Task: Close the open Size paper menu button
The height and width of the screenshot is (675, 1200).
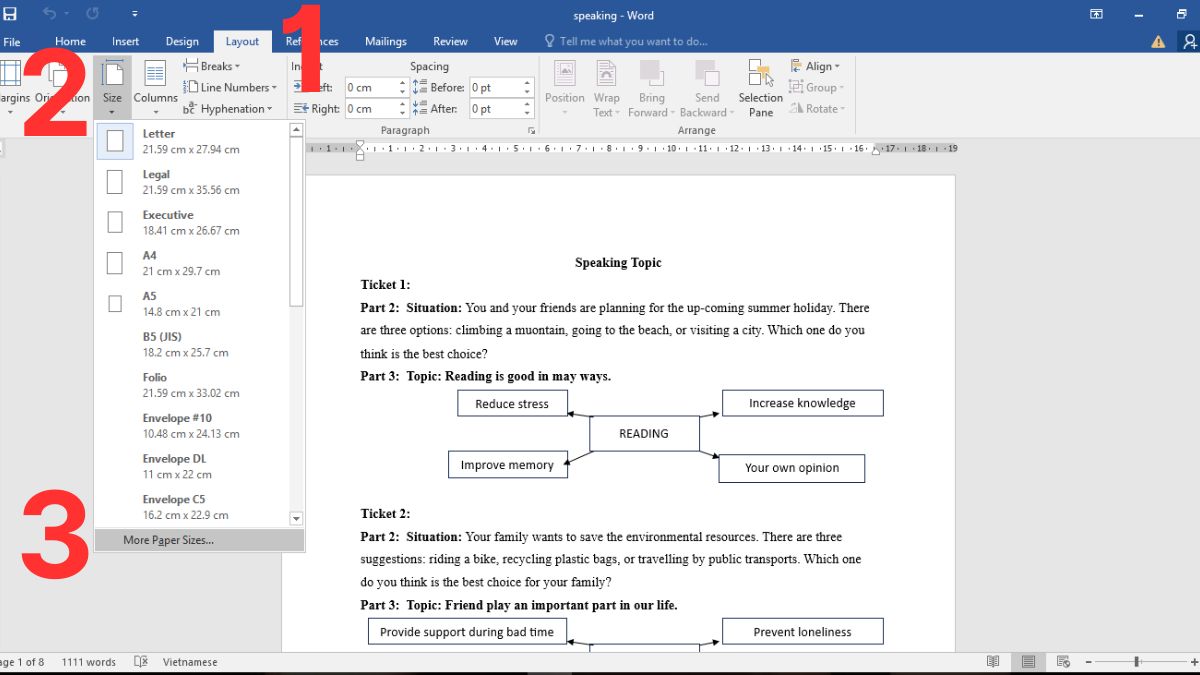Action: pyautogui.click(x=112, y=87)
